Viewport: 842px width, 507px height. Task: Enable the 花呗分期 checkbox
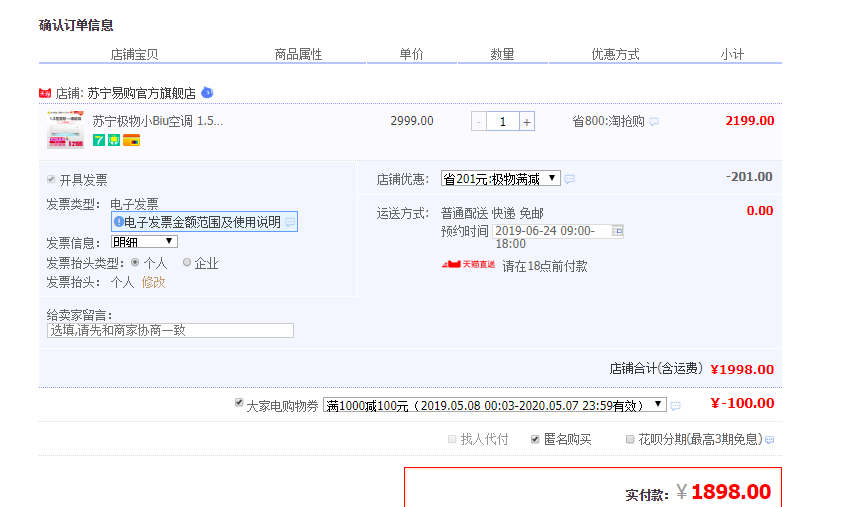point(630,439)
